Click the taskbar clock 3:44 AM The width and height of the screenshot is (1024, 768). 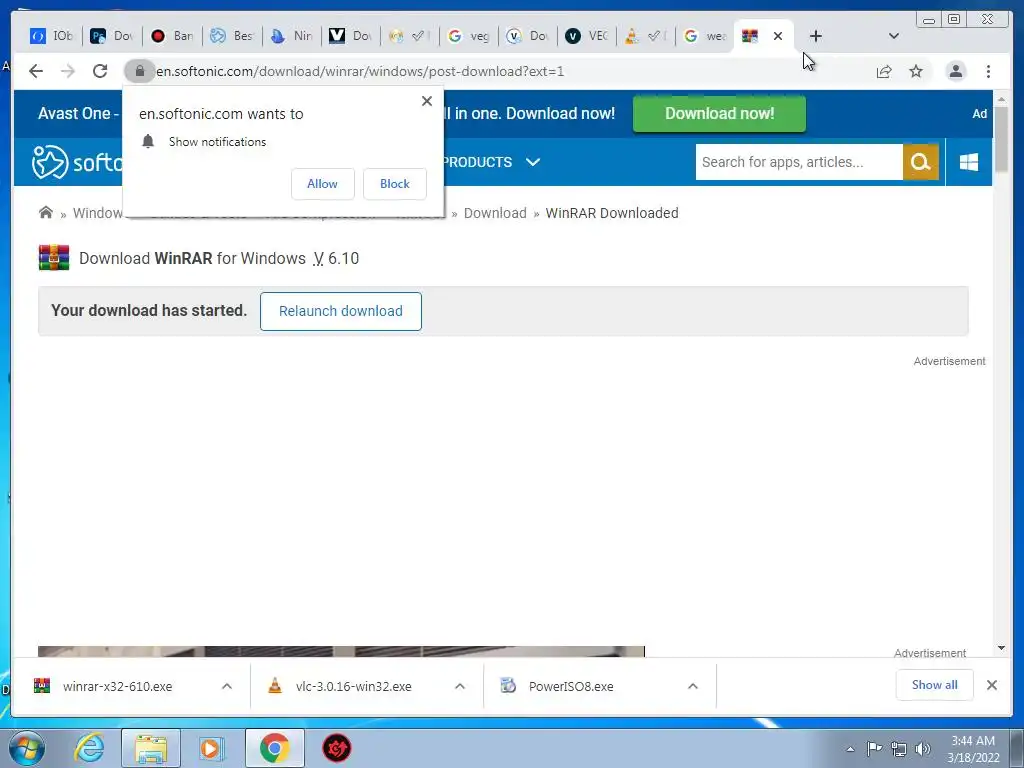pyautogui.click(x=973, y=748)
